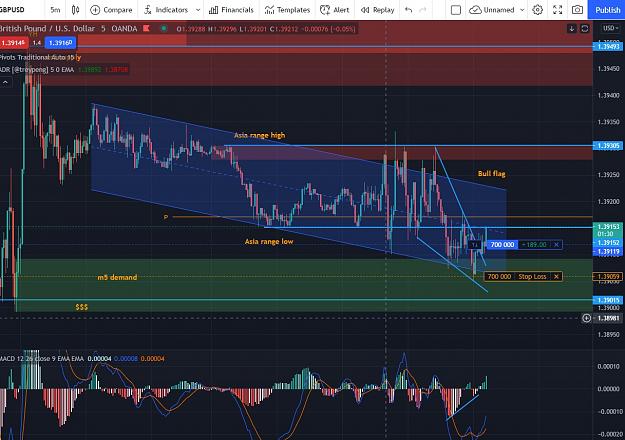
Task: Select the 'Asia range low' text label
Action: click(x=269, y=242)
